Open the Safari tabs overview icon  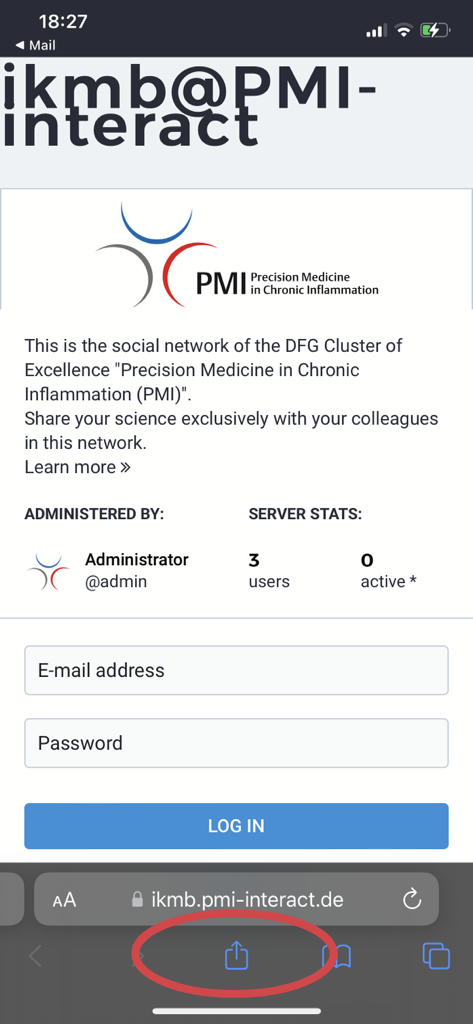click(436, 956)
